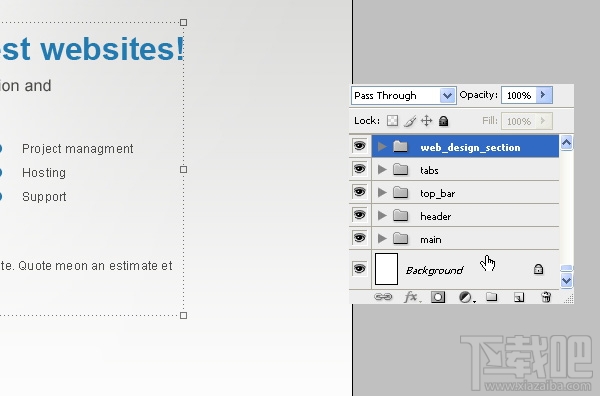Viewport: 600px width, 396px height.
Task: Click the layers scrollbar down arrow
Action: 566,280
